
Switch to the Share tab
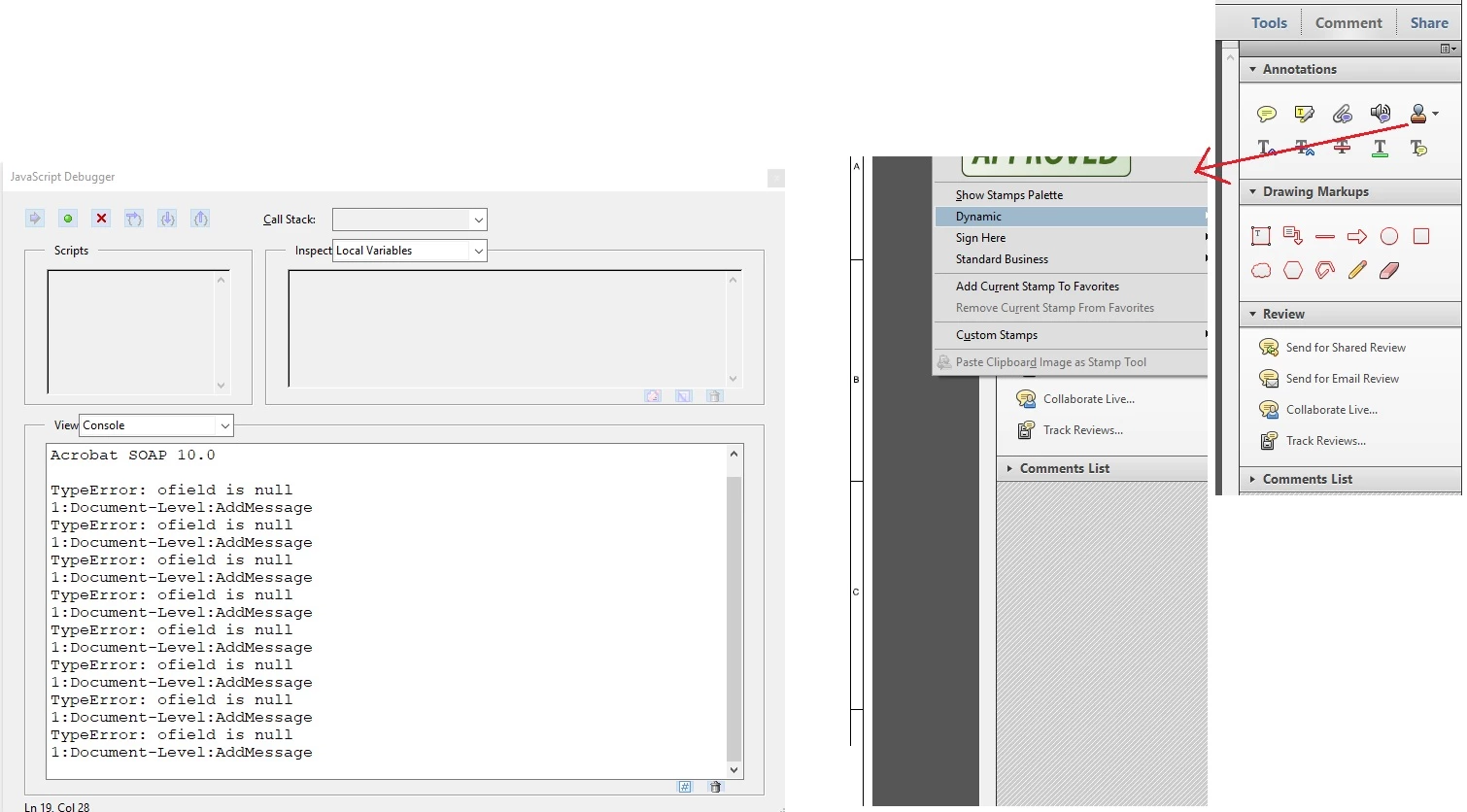1429,23
